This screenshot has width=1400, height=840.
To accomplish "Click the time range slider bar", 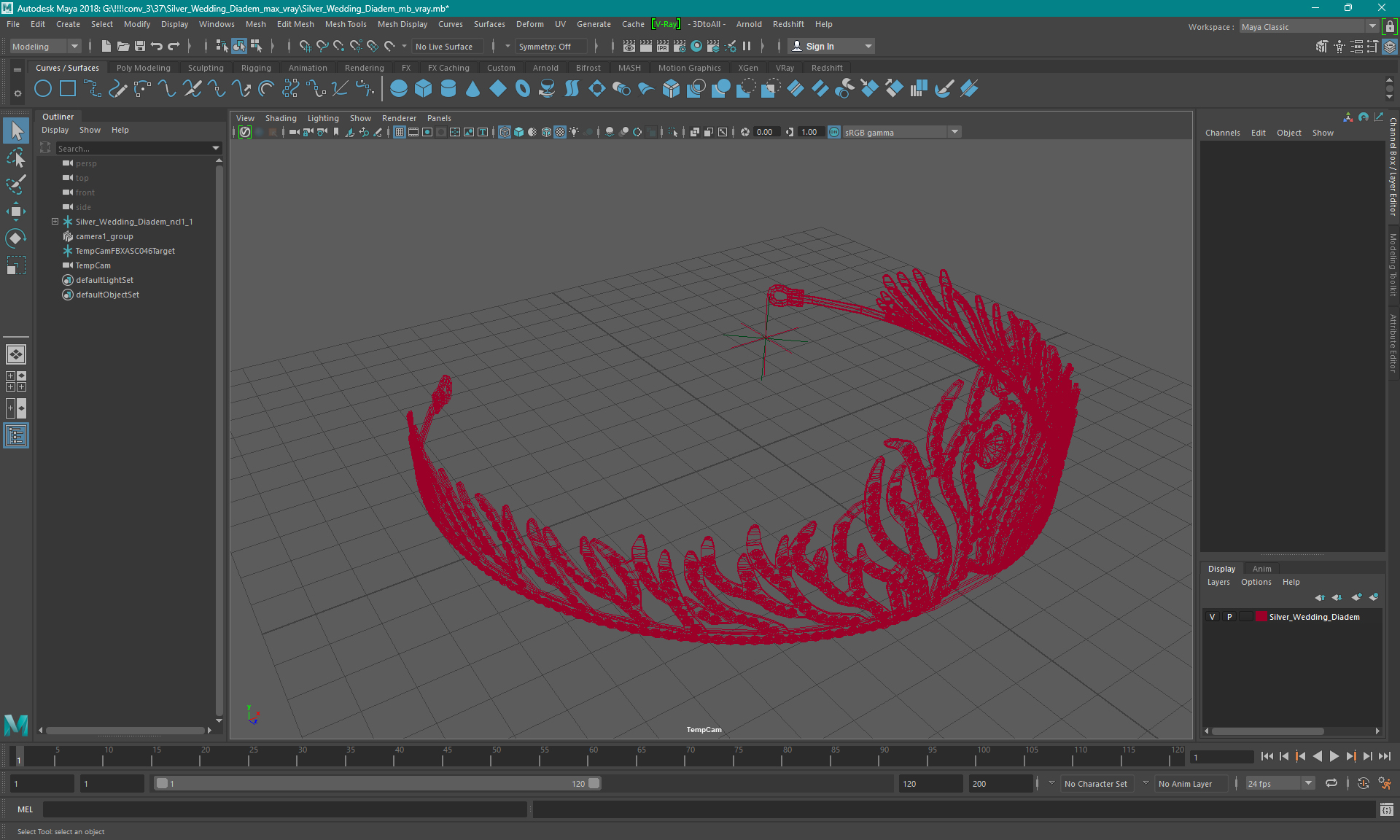I will 378,783.
